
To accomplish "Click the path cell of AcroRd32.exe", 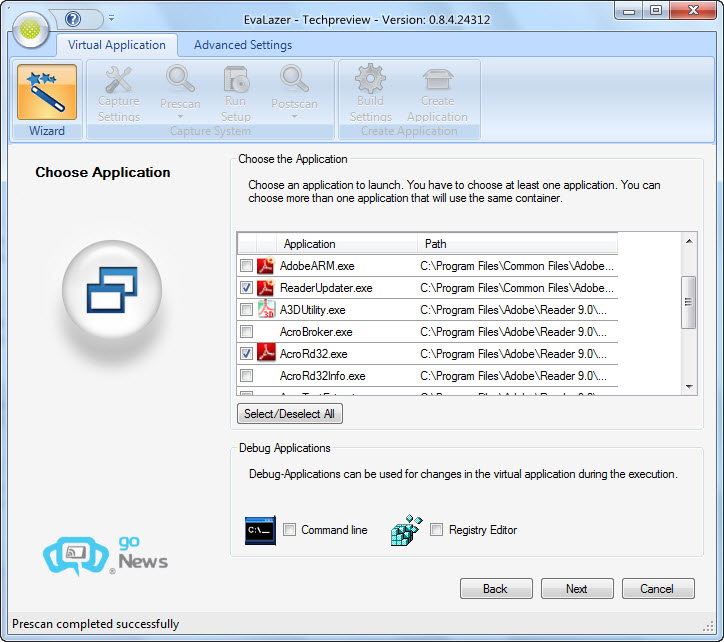I will tap(513, 354).
